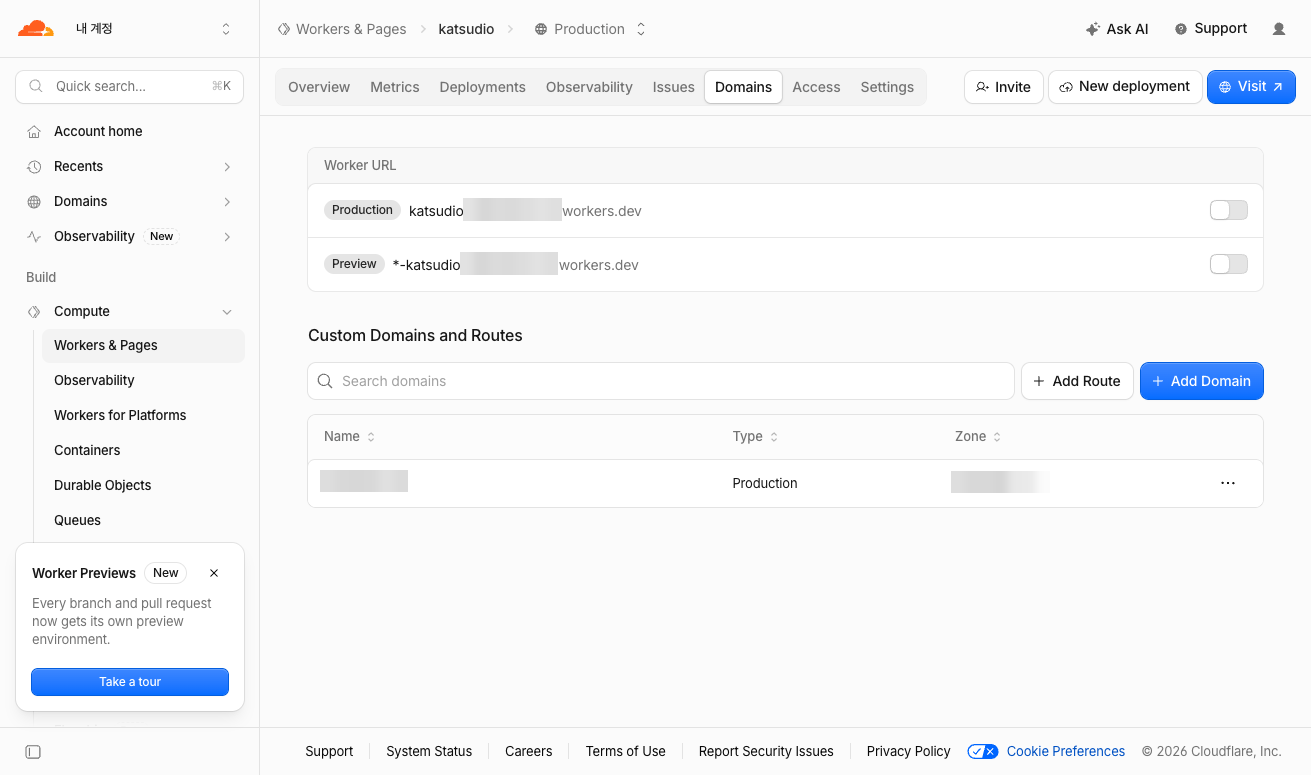Collapse the Compute section chevron
Screen dimensions: 1311x775
click(227, 311)
